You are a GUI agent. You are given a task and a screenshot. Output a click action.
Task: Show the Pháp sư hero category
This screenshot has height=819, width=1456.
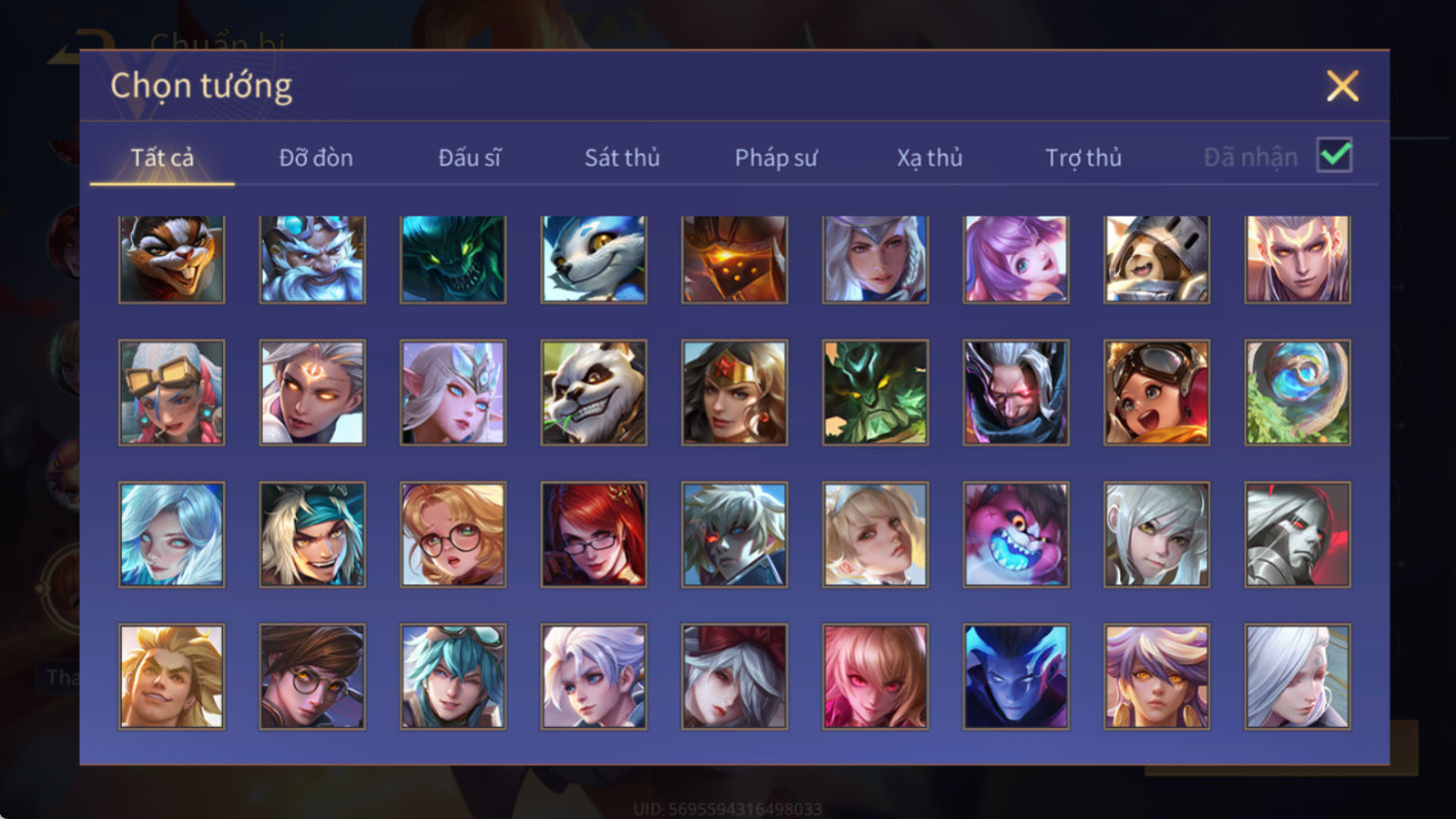[776, 158]
